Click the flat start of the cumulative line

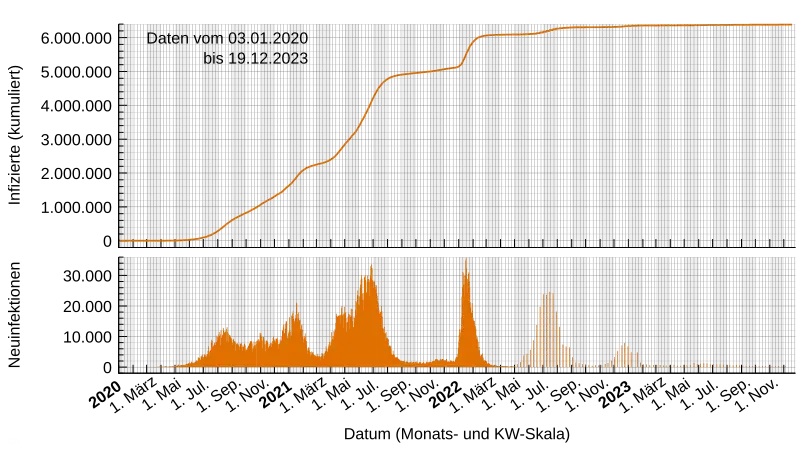click(x=150, y=240)
